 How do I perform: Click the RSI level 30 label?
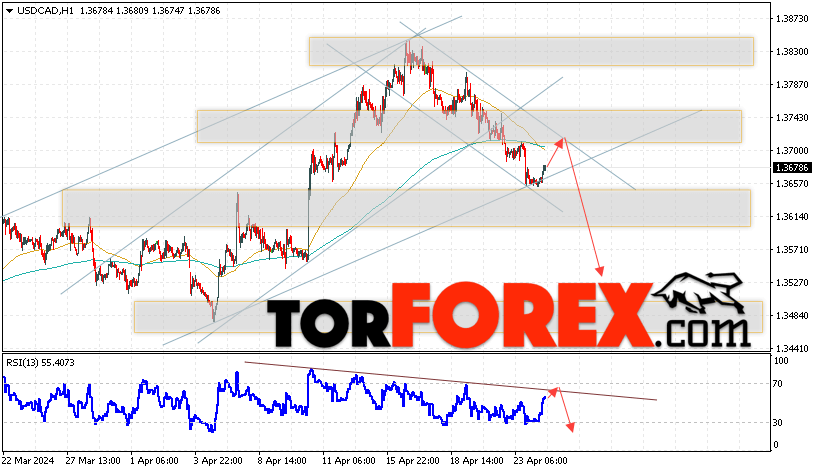(777, 423)
